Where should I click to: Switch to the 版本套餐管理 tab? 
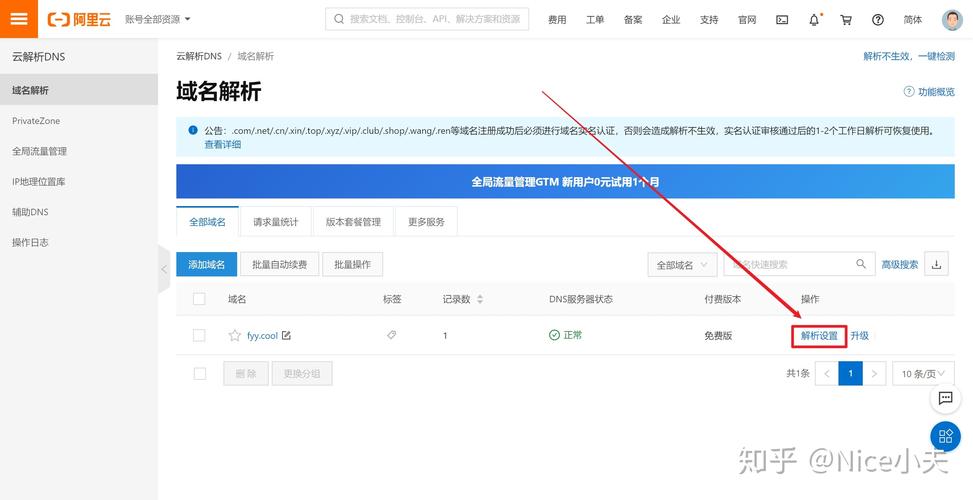tap(353, 221)
